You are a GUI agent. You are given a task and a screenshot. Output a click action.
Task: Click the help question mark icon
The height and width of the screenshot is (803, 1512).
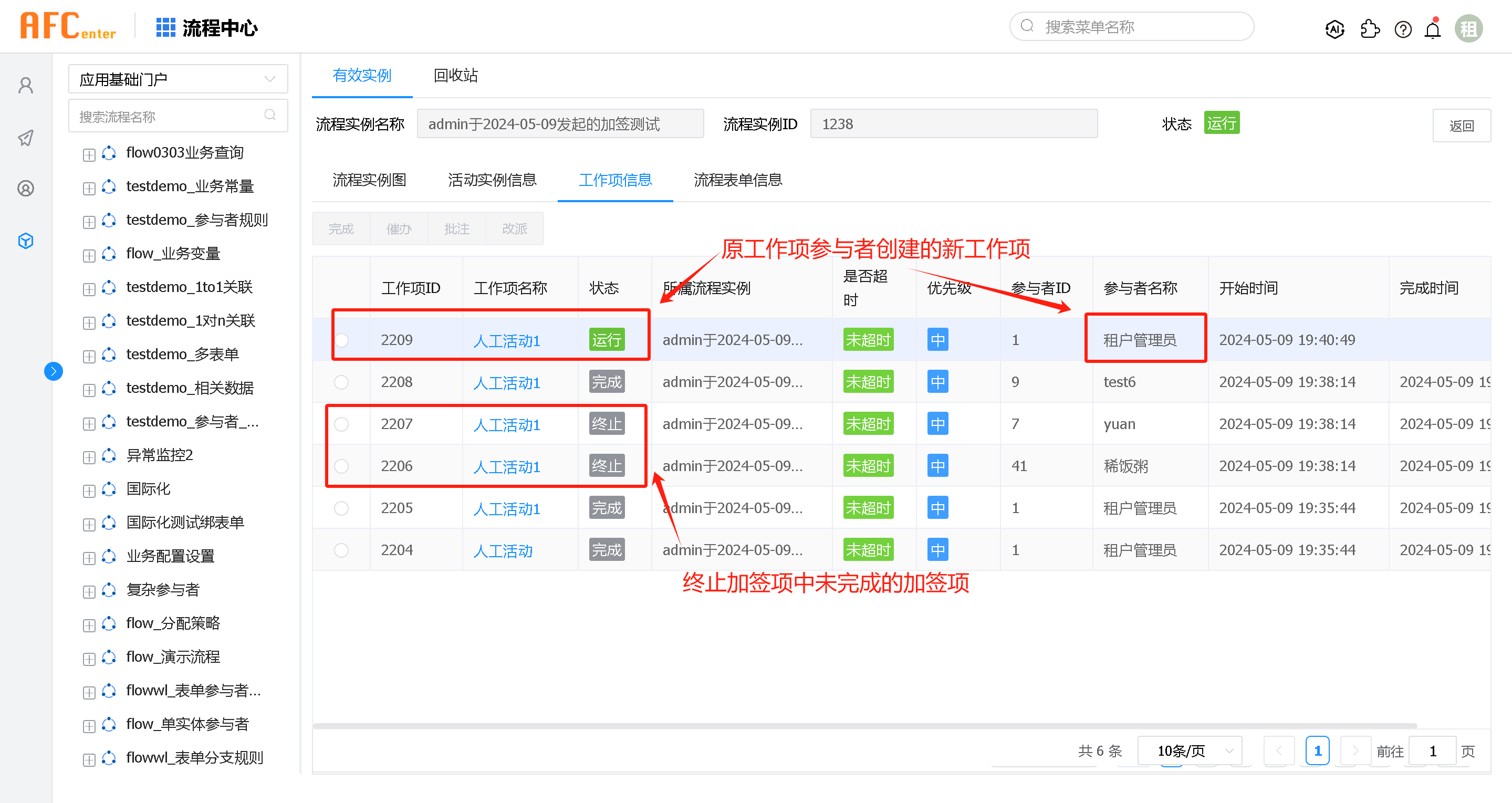pyautogui.click(x=1402, y=29)
